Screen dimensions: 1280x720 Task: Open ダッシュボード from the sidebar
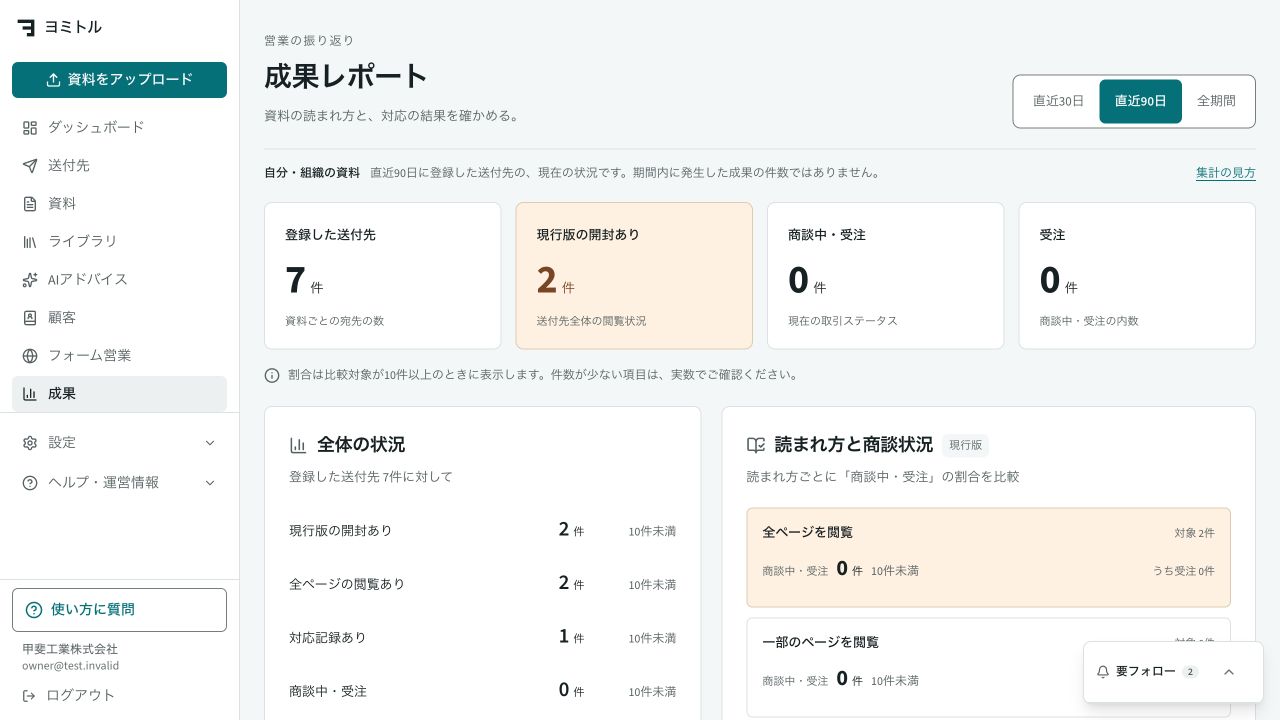click(119, 128)
